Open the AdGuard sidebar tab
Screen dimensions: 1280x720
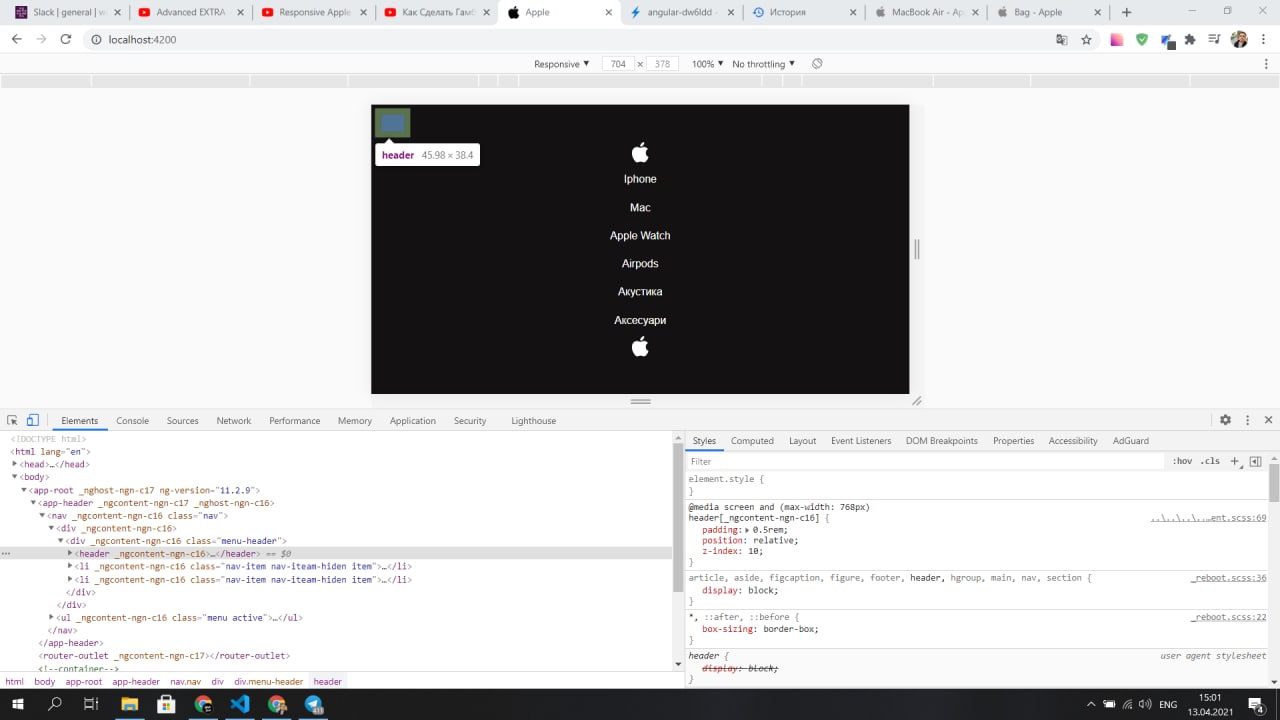(1131, 441)
